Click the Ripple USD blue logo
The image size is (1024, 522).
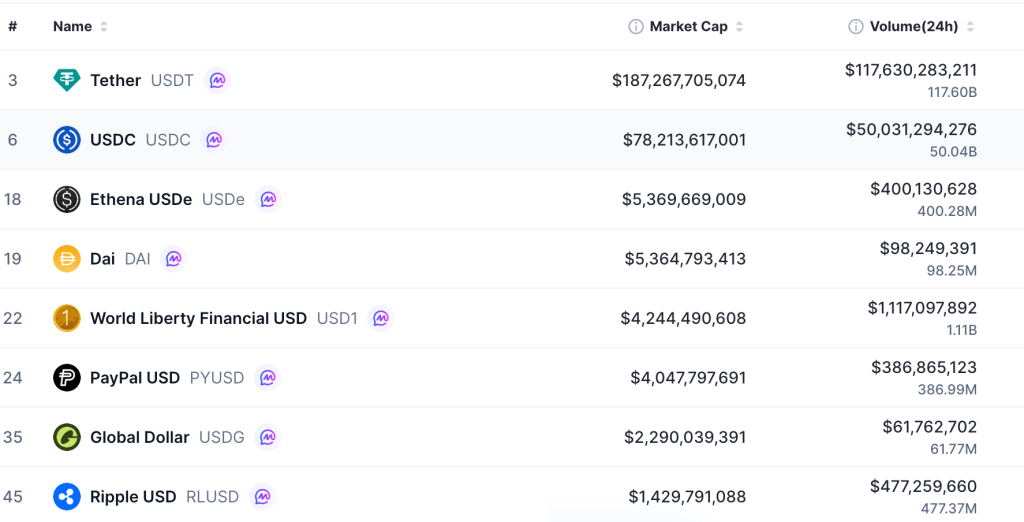[67, 497]
